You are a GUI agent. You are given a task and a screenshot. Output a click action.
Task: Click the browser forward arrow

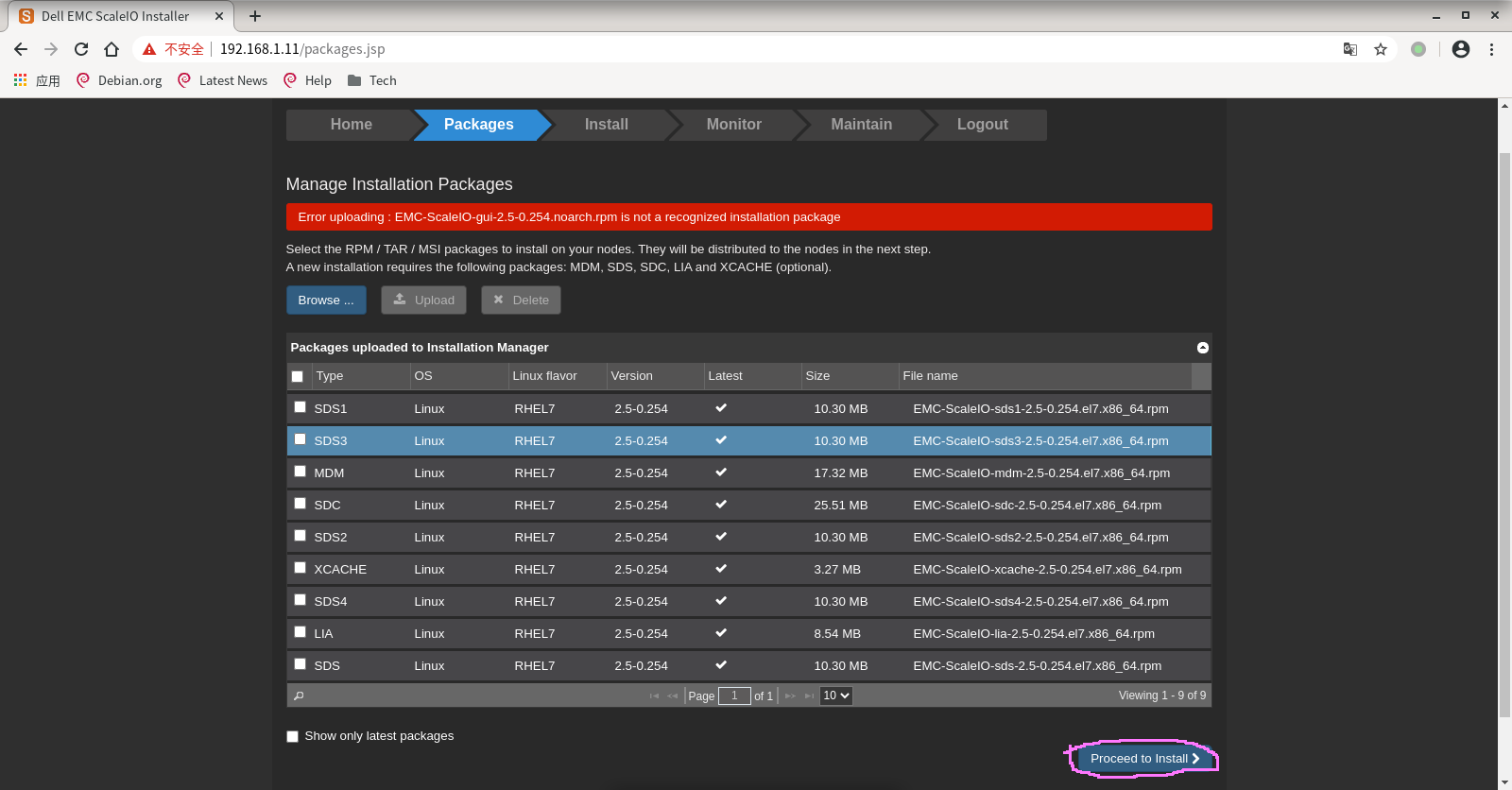tap(51, 49)
